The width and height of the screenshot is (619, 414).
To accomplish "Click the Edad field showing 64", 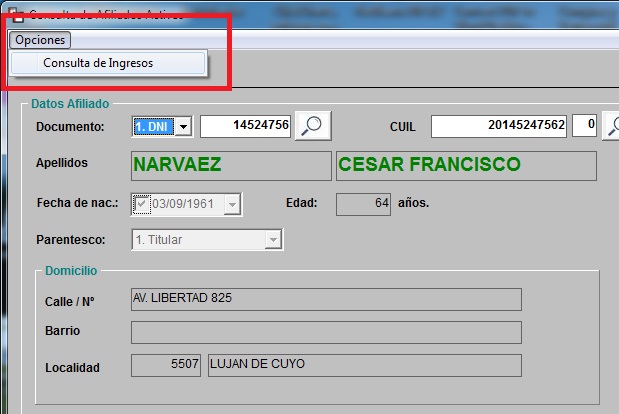I will [x=363, y=204].
